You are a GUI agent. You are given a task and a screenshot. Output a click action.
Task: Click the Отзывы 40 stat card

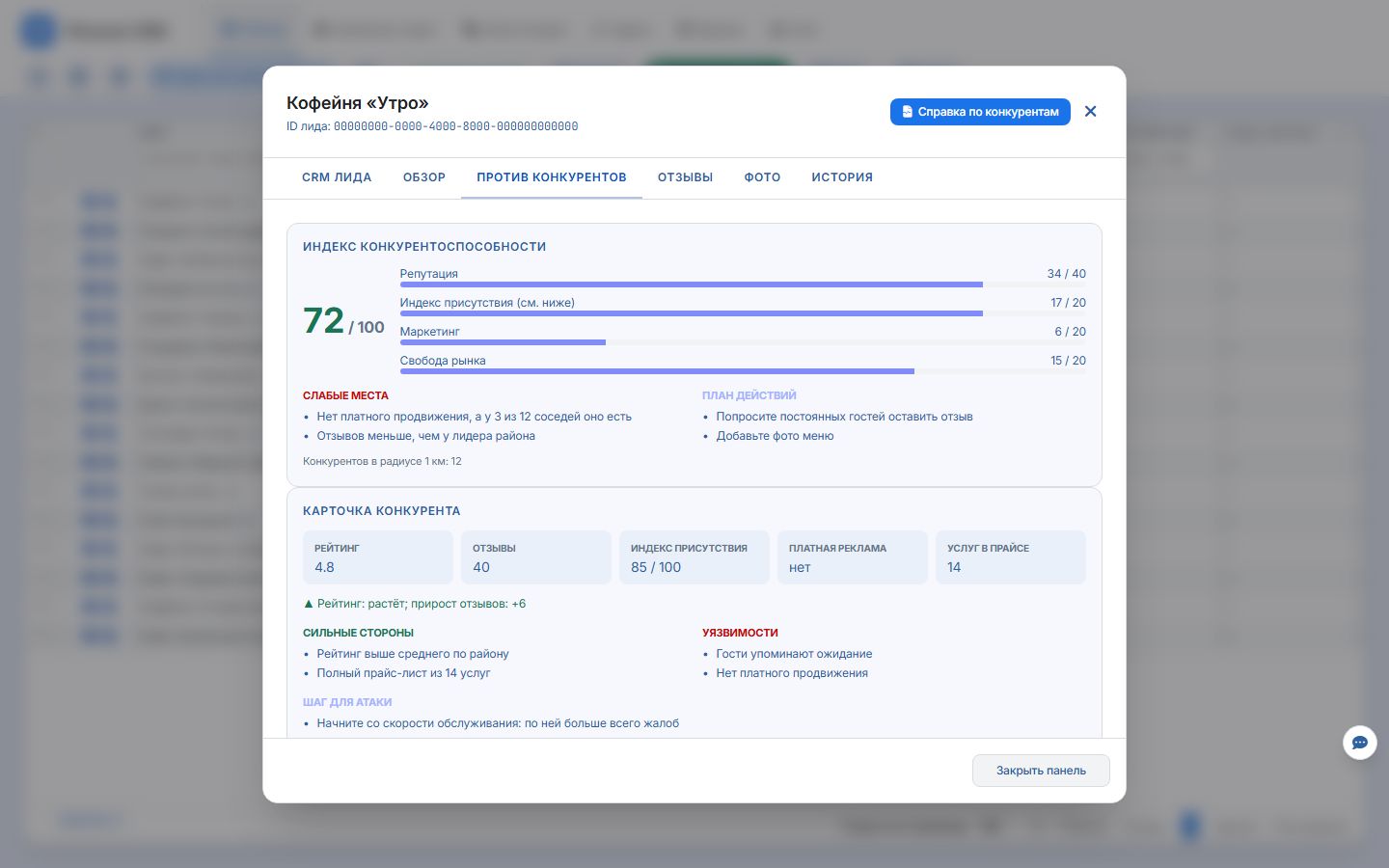536,557
